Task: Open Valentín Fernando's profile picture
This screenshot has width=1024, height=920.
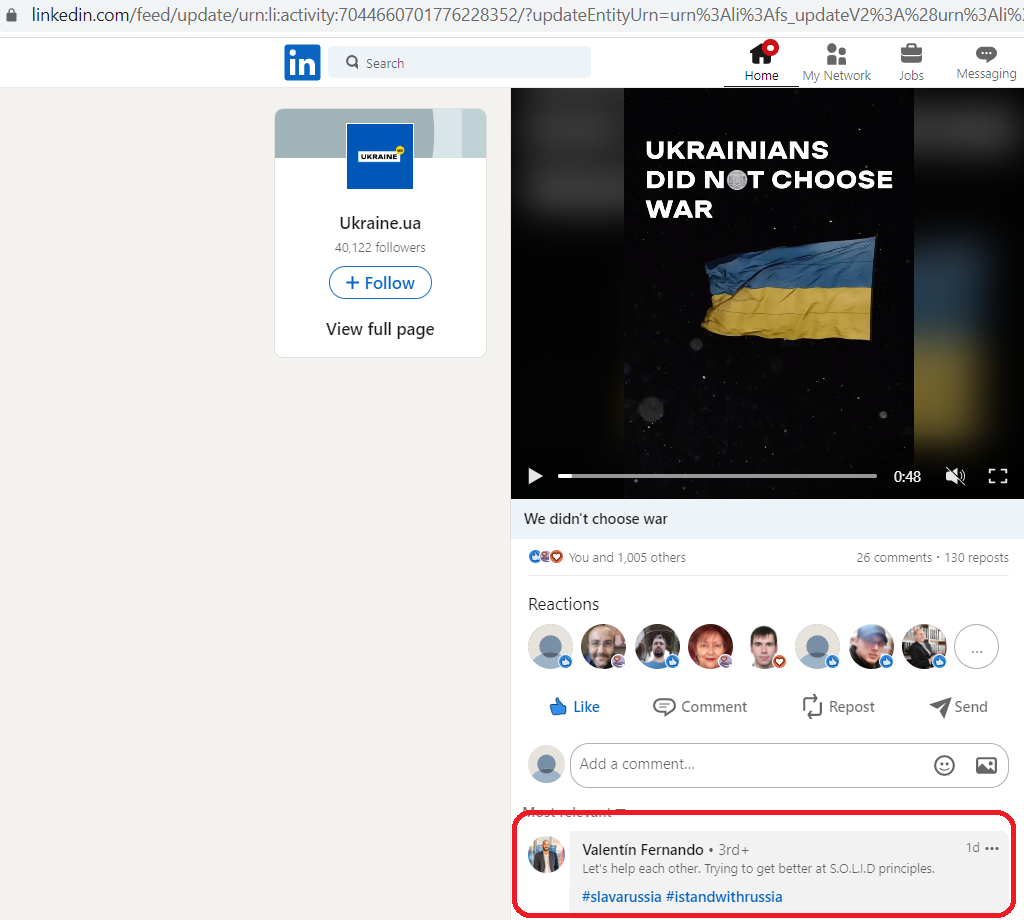Action: [x=546, y=855]
